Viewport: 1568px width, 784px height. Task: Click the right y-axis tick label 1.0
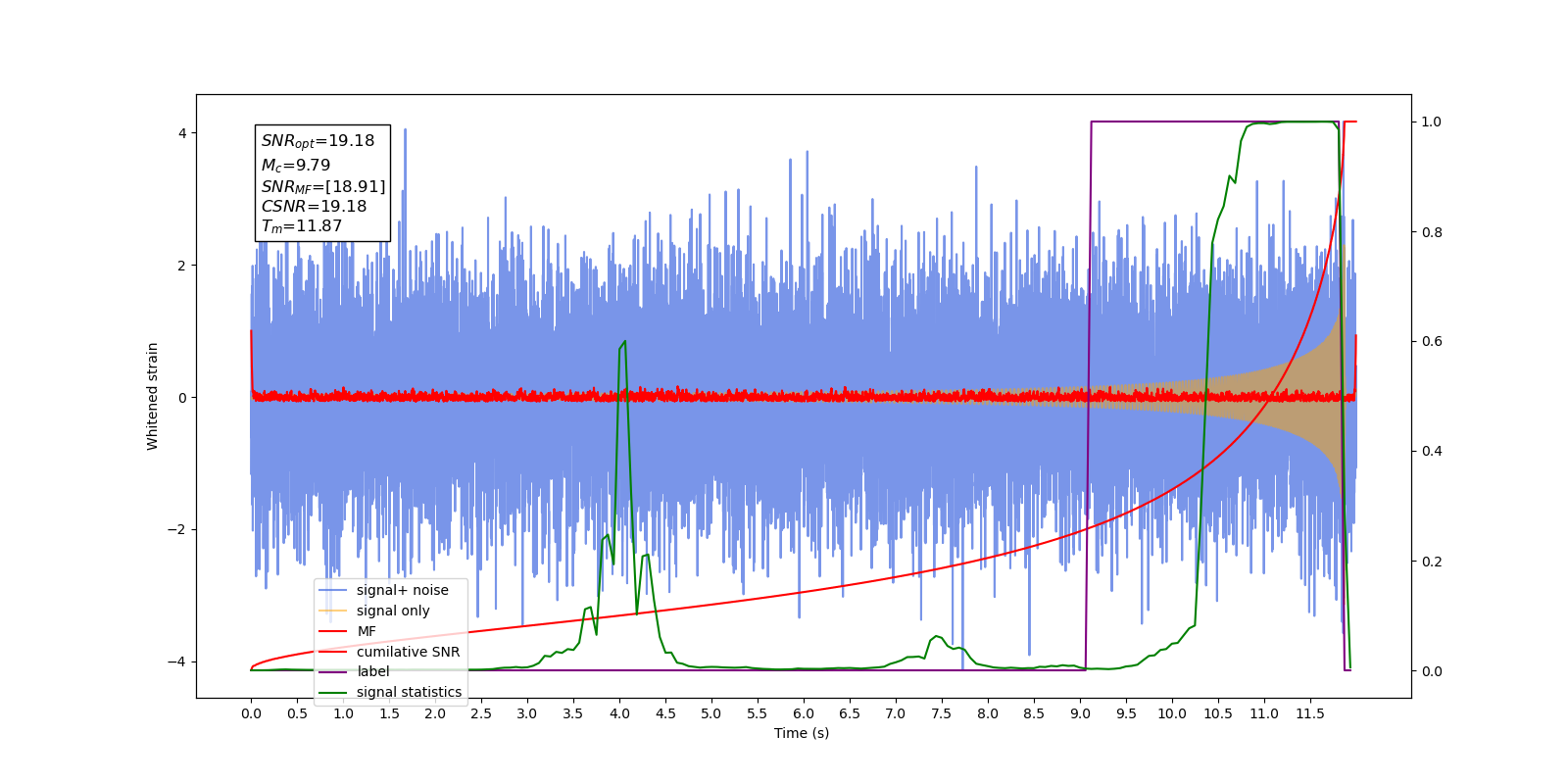click(x=1432, y=122)
